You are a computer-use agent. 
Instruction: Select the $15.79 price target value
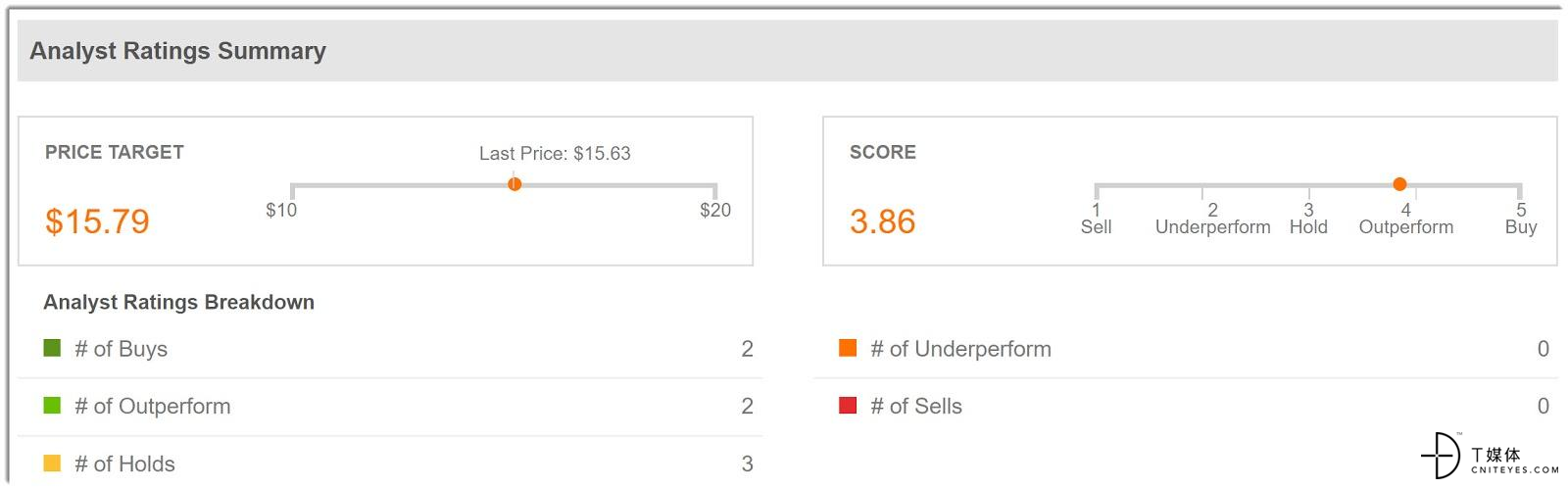coord(97,221)
